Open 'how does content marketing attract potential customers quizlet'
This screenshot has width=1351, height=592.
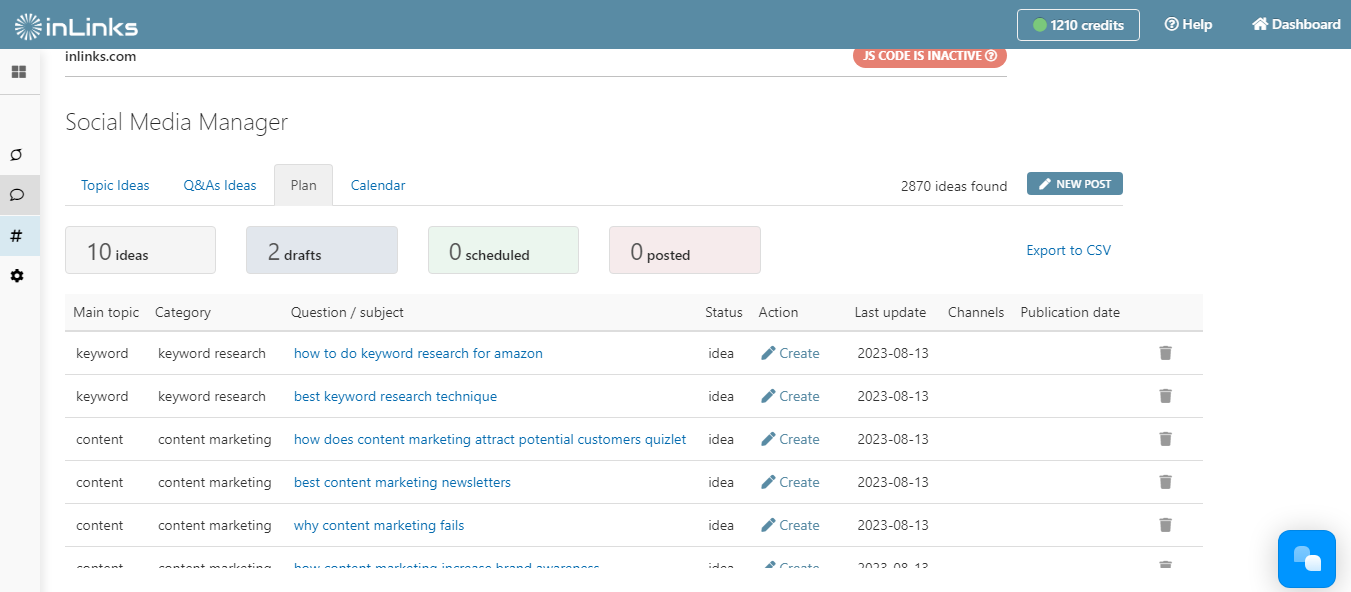[490, 439]
